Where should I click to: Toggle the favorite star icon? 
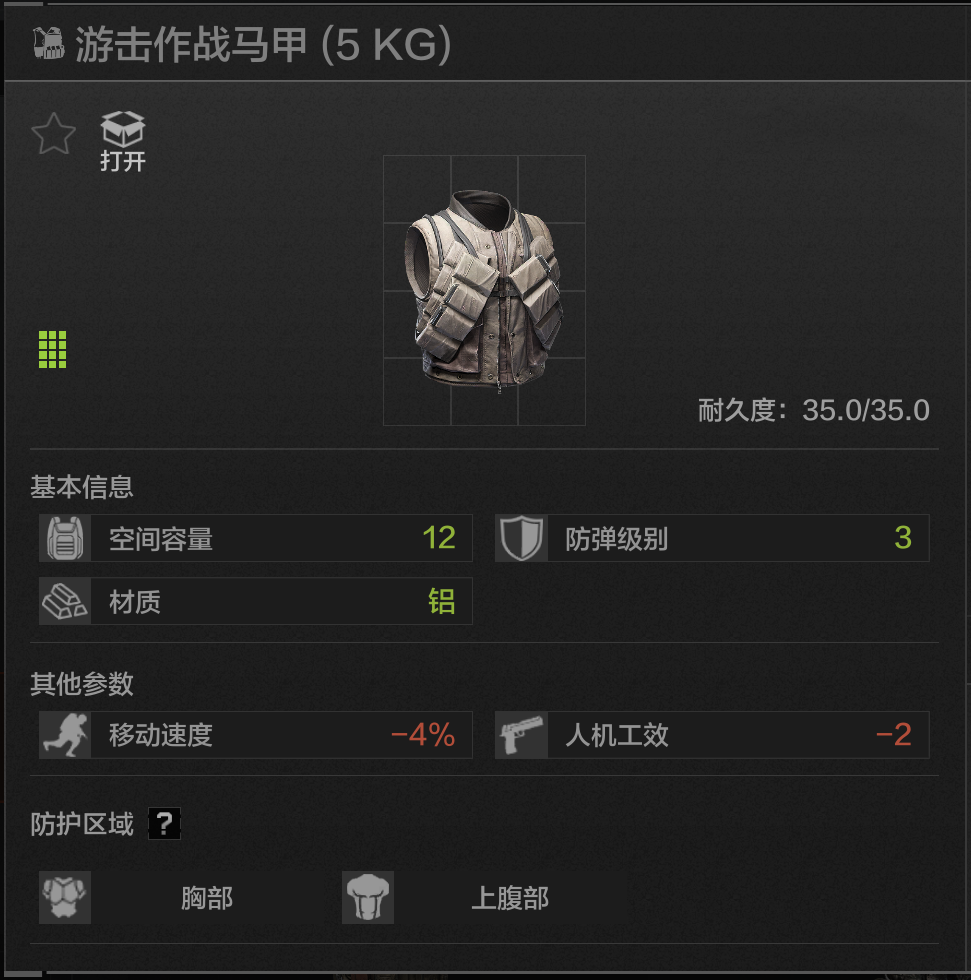[x=54, y=134]
